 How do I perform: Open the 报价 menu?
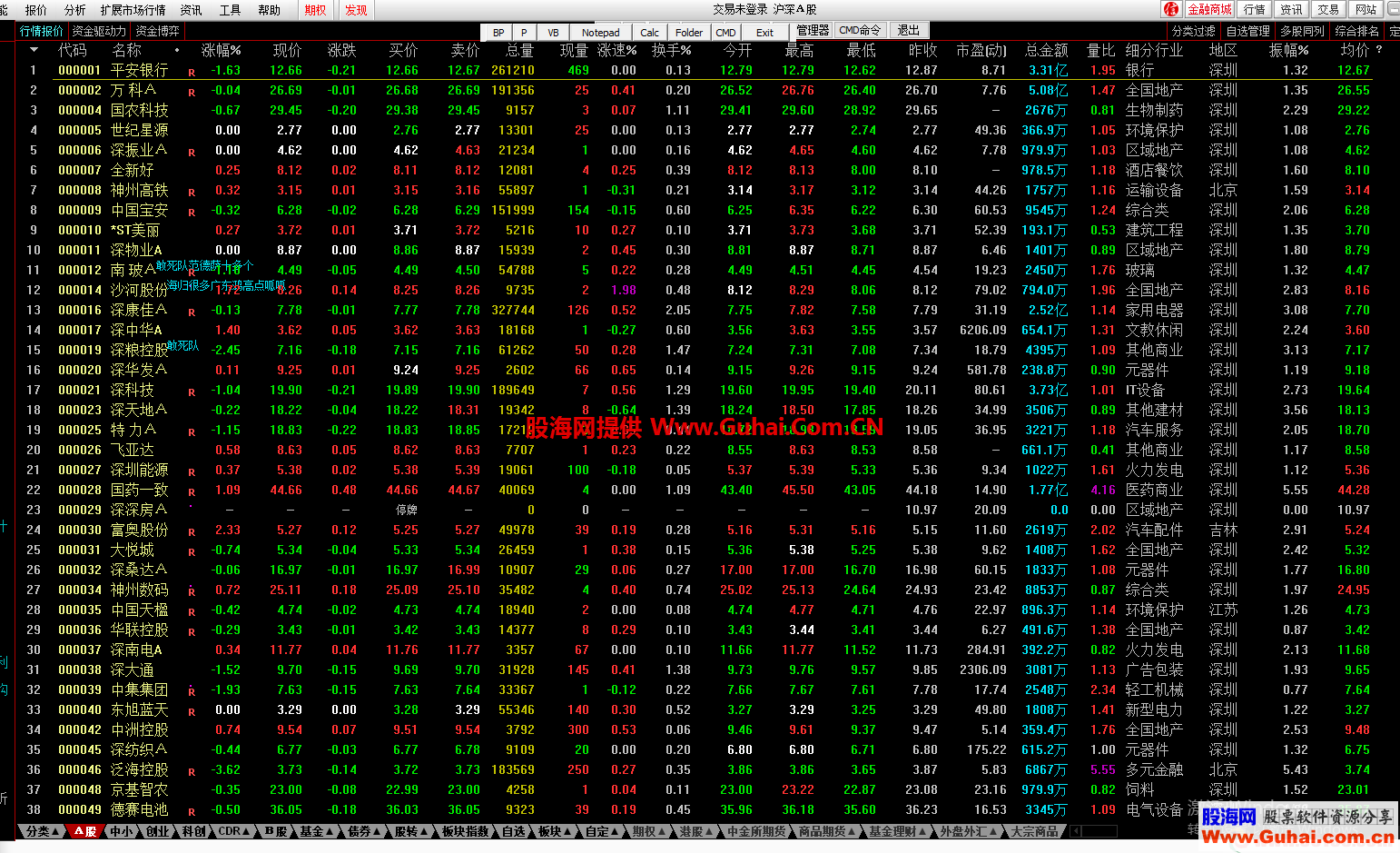click(36, 10)
